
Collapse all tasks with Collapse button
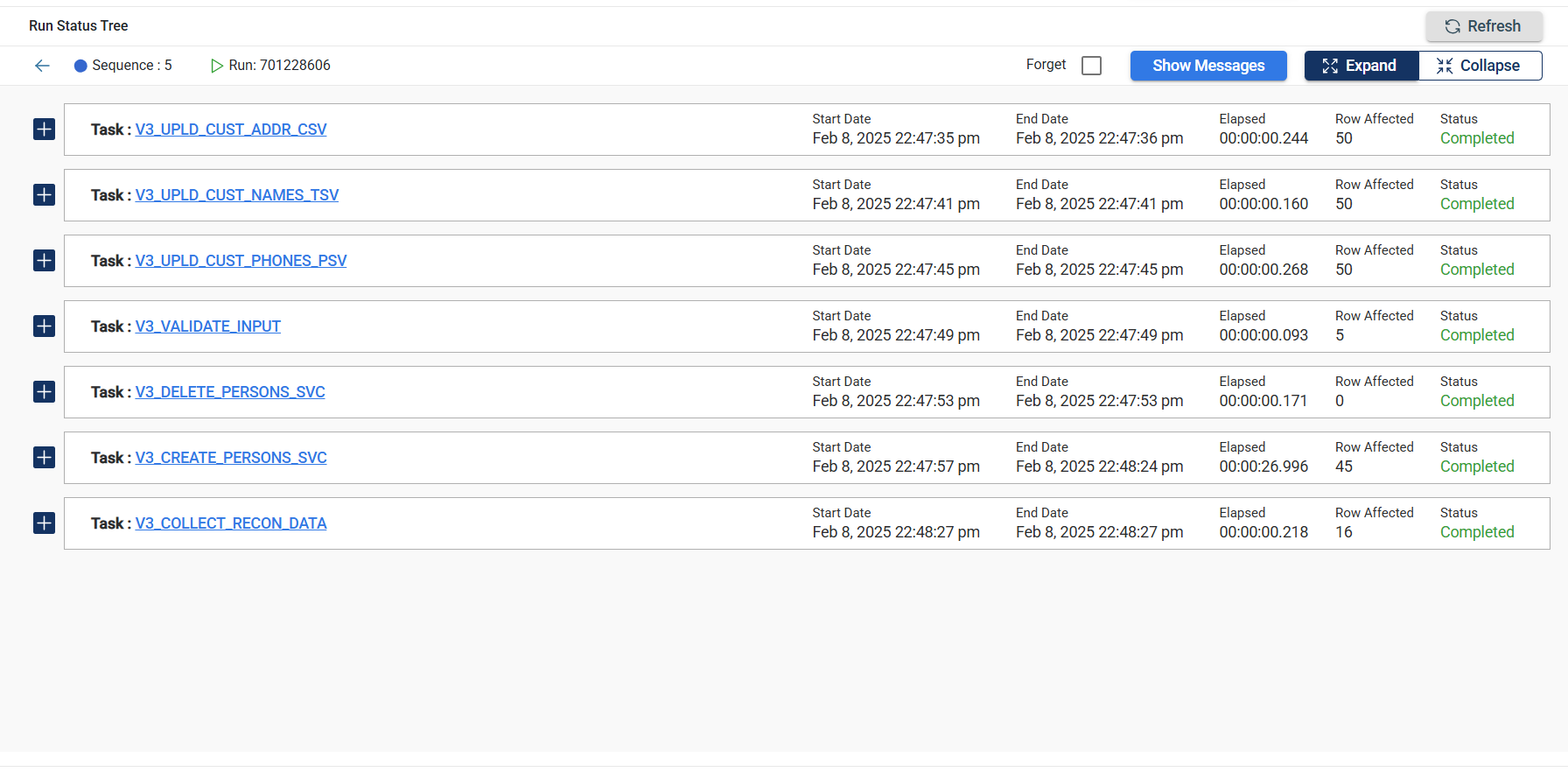1480,66
